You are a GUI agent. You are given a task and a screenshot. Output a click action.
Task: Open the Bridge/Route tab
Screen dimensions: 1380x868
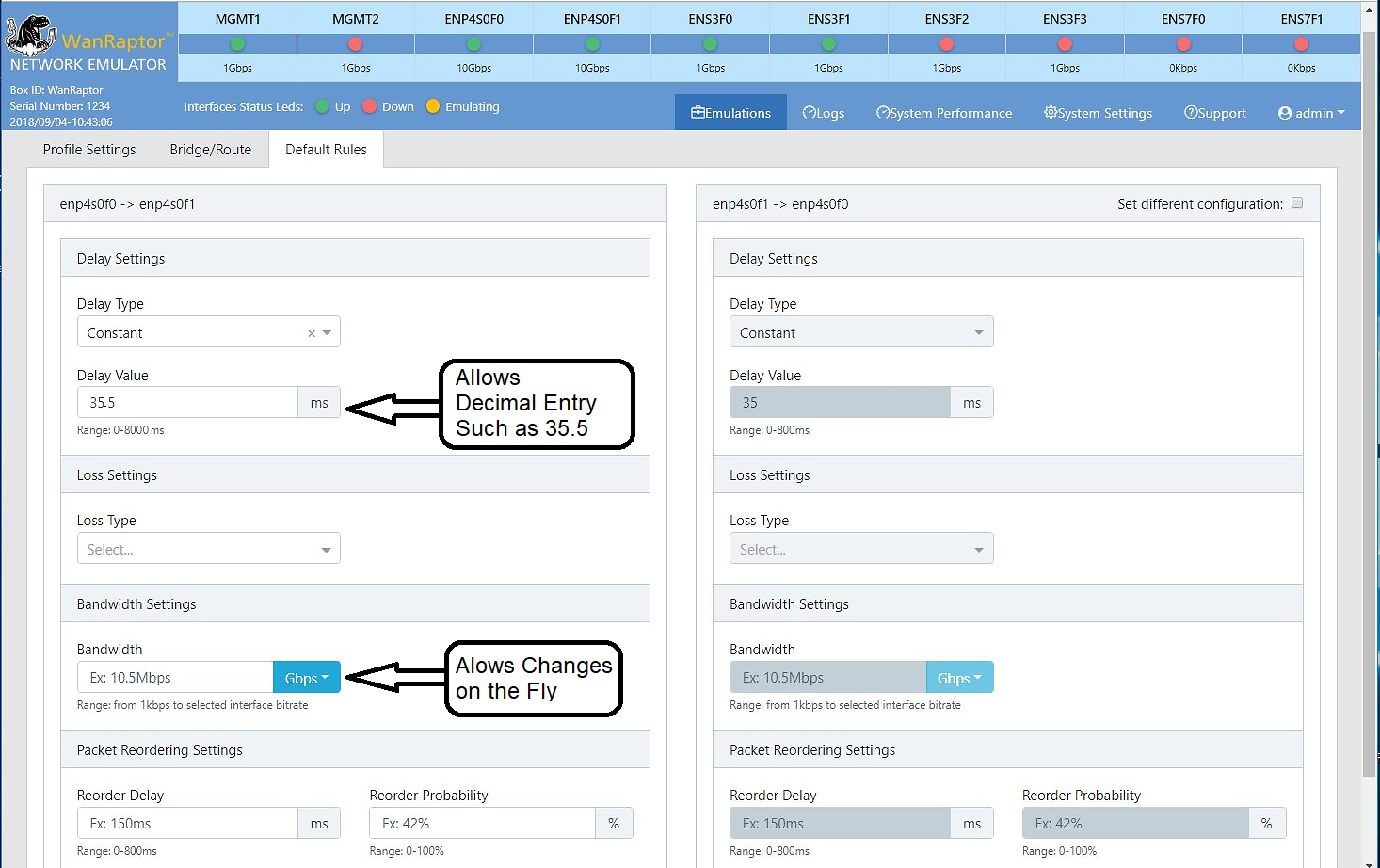click(x=209, y=149)
